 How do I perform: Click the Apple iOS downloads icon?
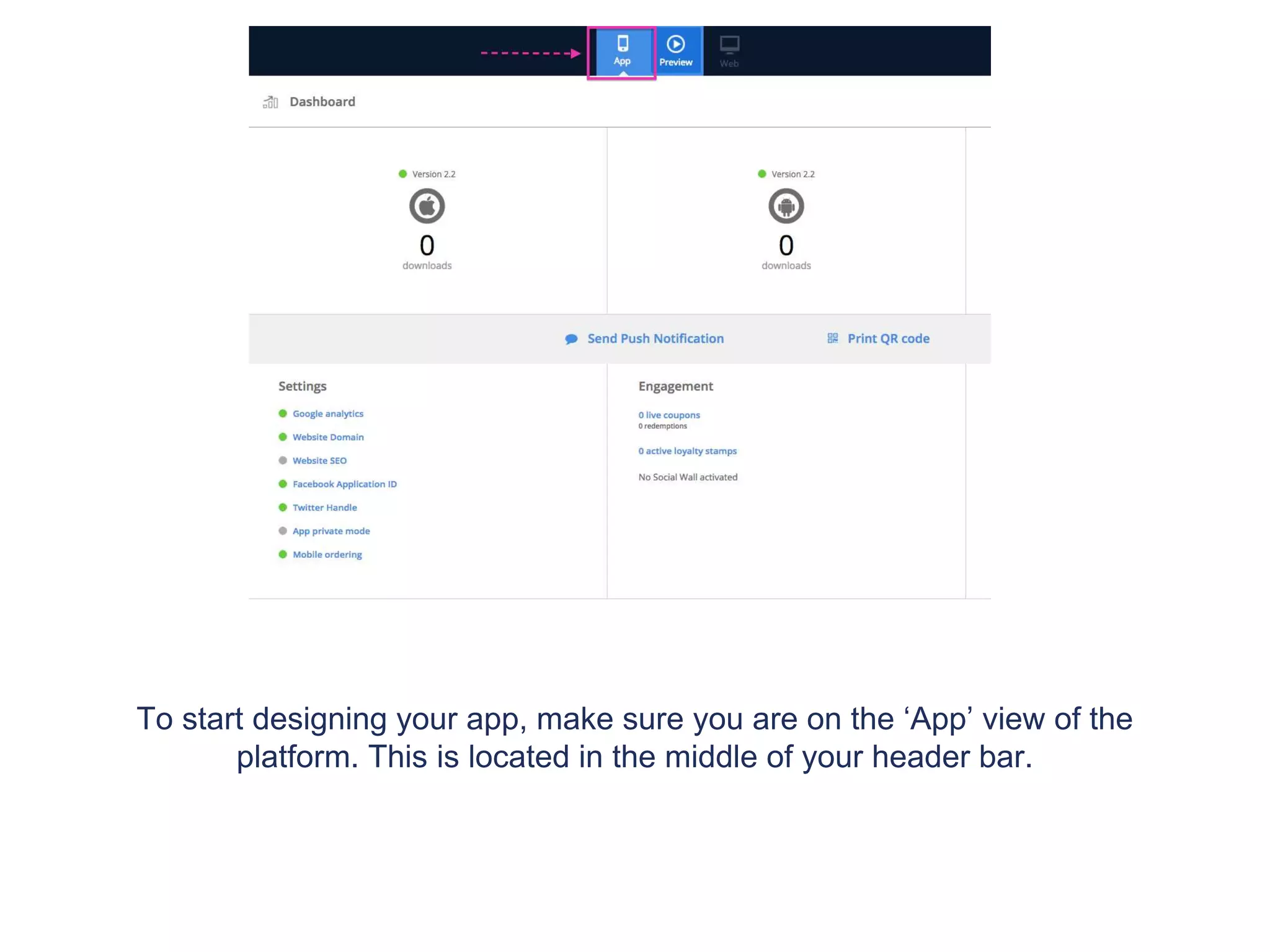[427, 206]
